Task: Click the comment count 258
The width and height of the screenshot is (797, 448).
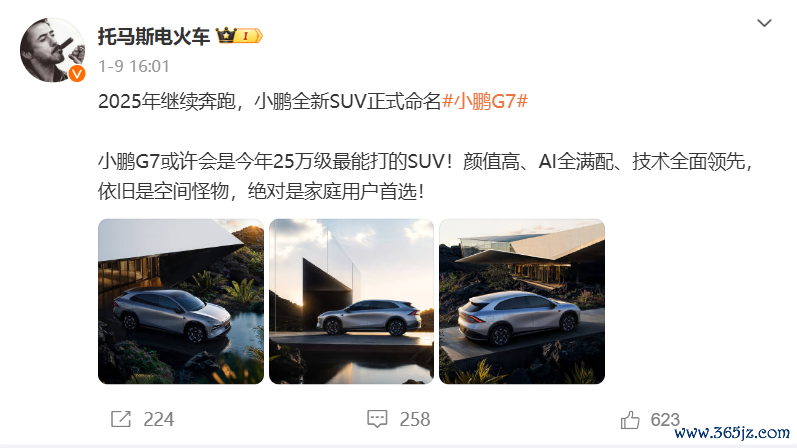Action: tap(415, 420)
